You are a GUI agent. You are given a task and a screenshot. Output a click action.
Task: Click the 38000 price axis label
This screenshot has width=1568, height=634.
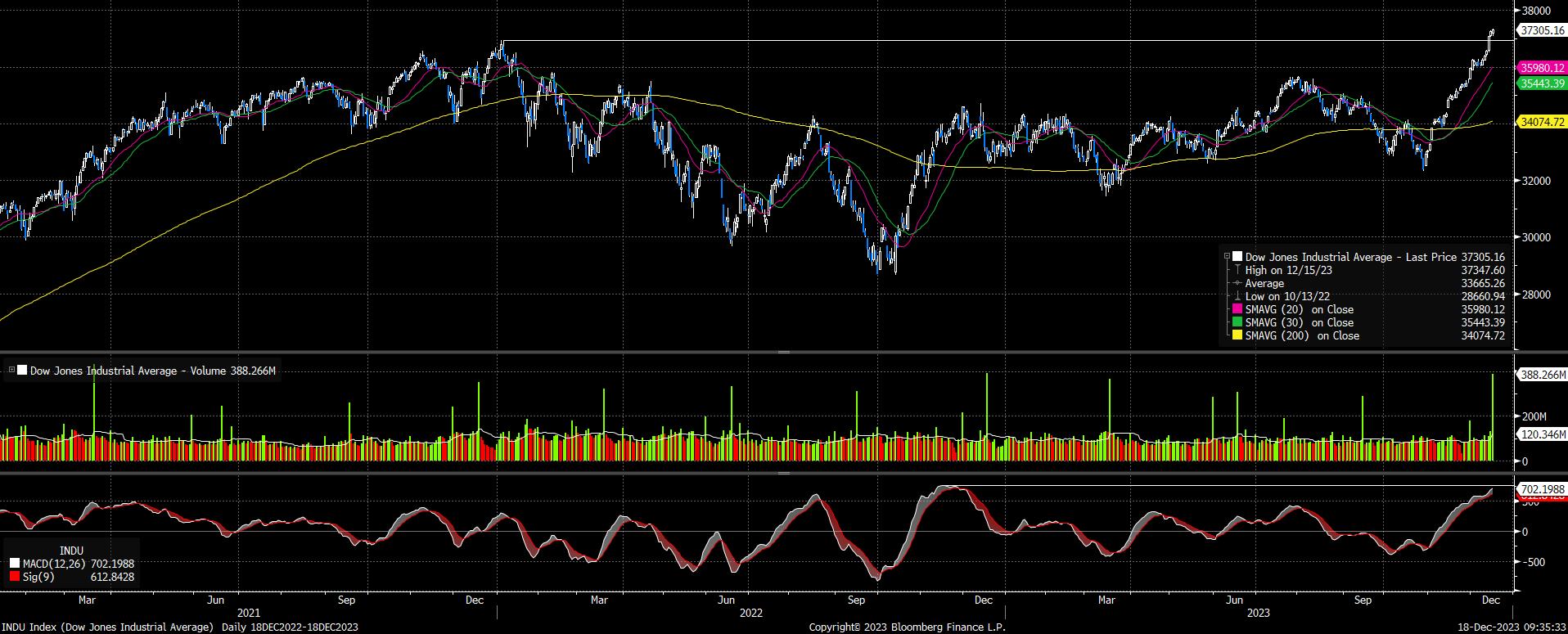[1537, 11]
